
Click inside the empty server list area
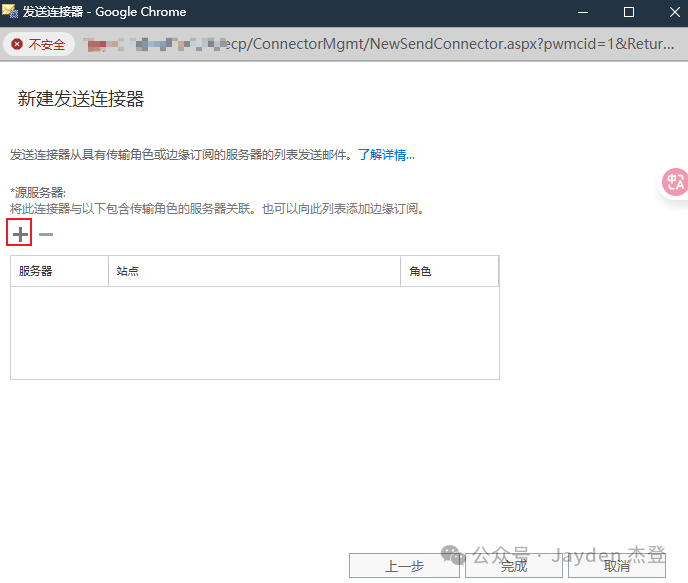pos(254,332)
